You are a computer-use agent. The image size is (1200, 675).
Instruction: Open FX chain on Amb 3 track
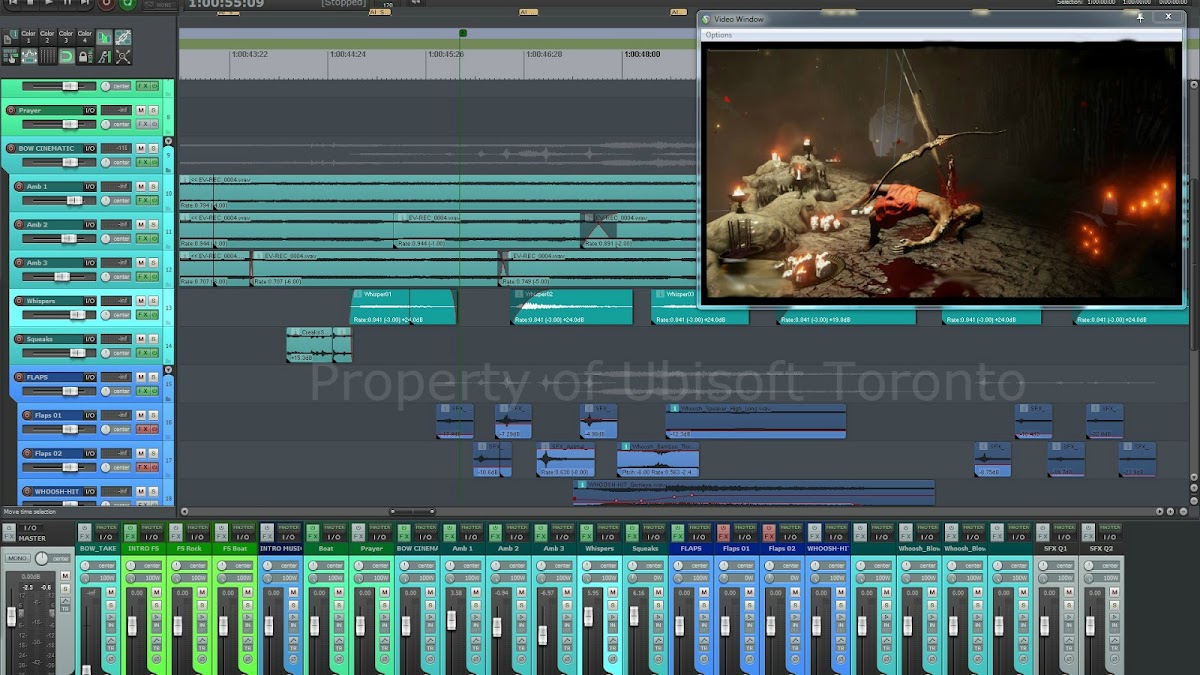point(142,276)
